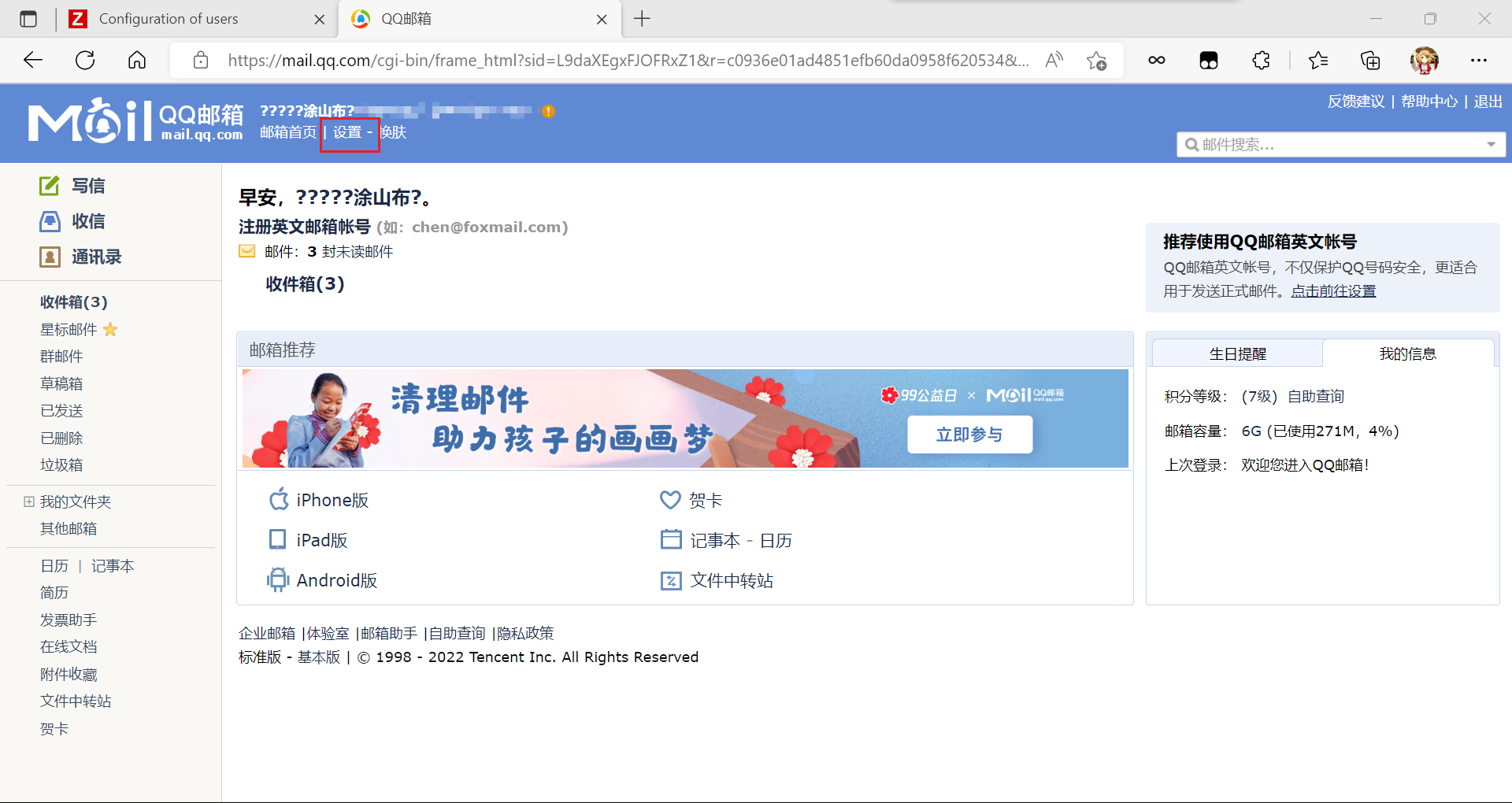The width and height of the screenshot is (1512, 803).
Task: Open 邮箱首页 link
Action: pyautogui.click(x=288, y=132)
